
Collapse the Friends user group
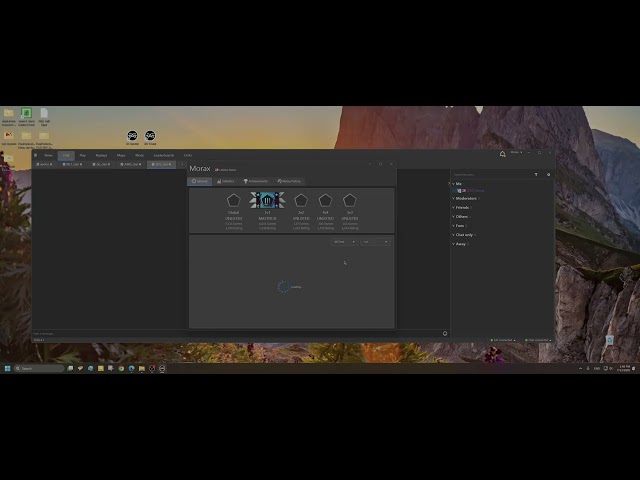point(453,207)
